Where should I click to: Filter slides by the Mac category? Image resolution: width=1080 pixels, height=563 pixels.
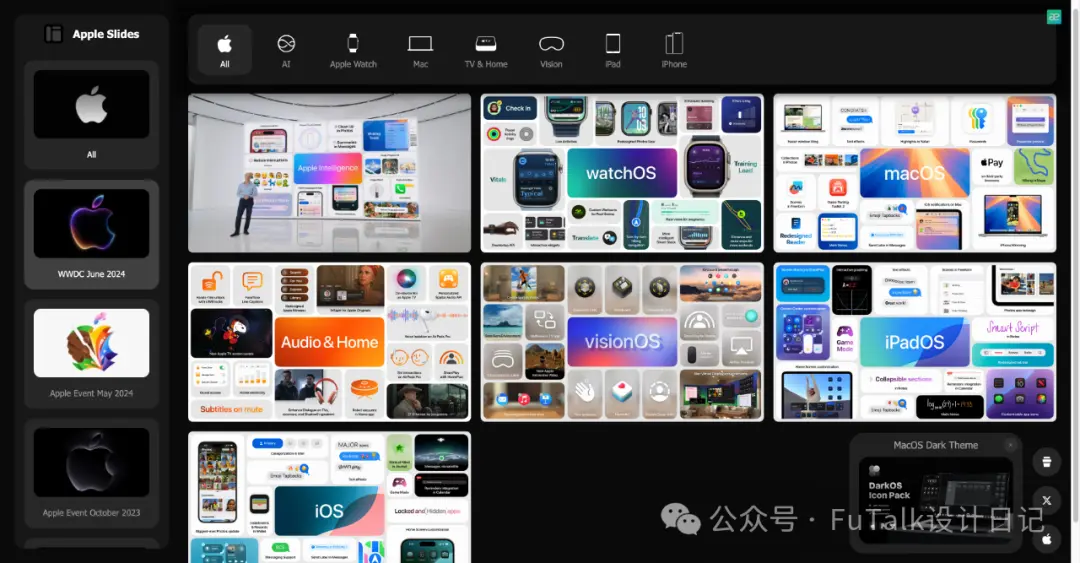tap(420, 50)
